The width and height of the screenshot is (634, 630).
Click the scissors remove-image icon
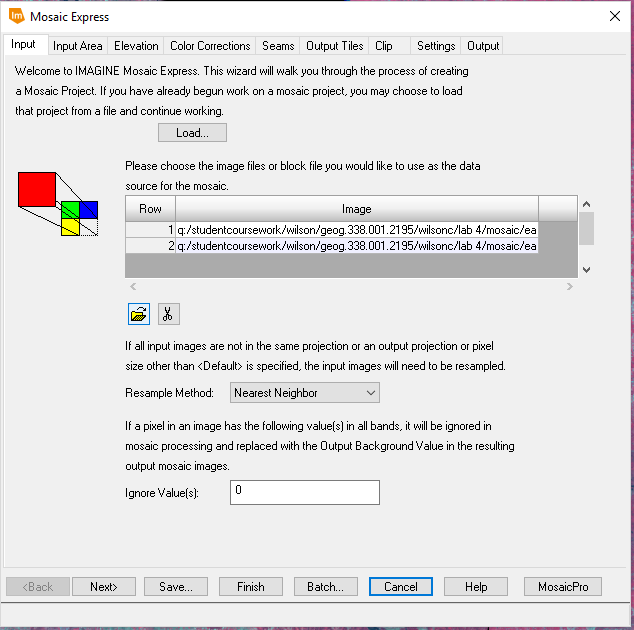[169, 314]
